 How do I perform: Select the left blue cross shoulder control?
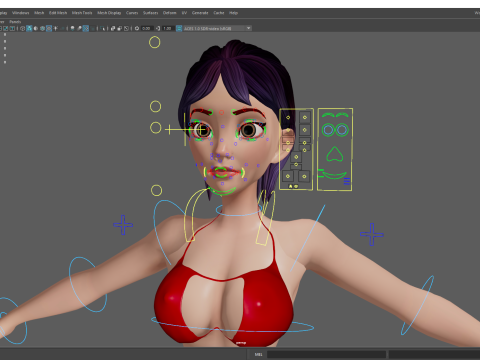point(123,225)
